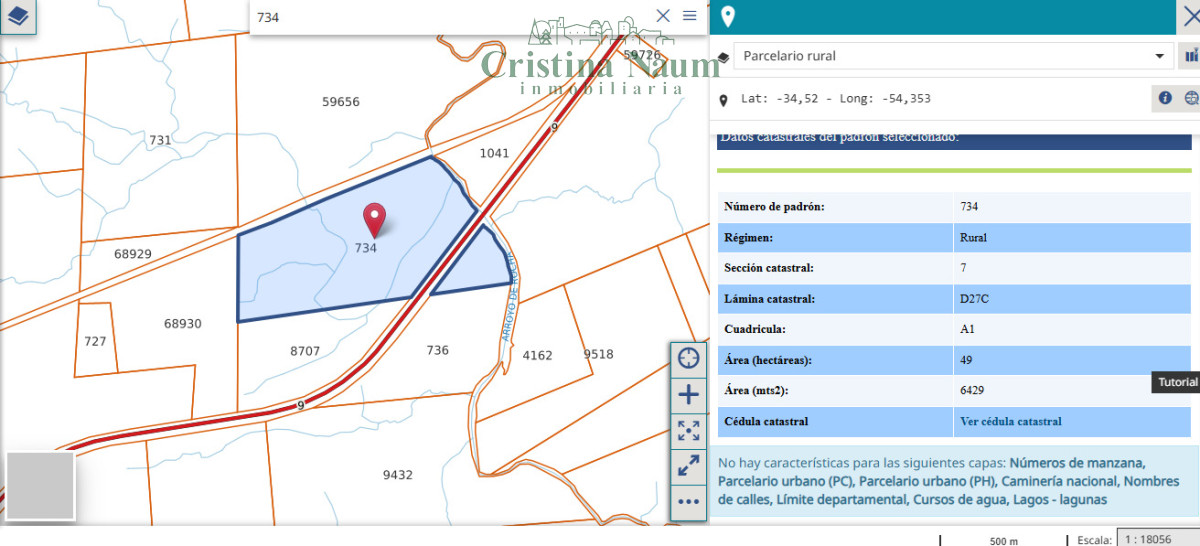Click the 734 label inside highlighted parcel
Image resolution: width=1200 pixels, height=546 pixels.
(x=366, y=248)
